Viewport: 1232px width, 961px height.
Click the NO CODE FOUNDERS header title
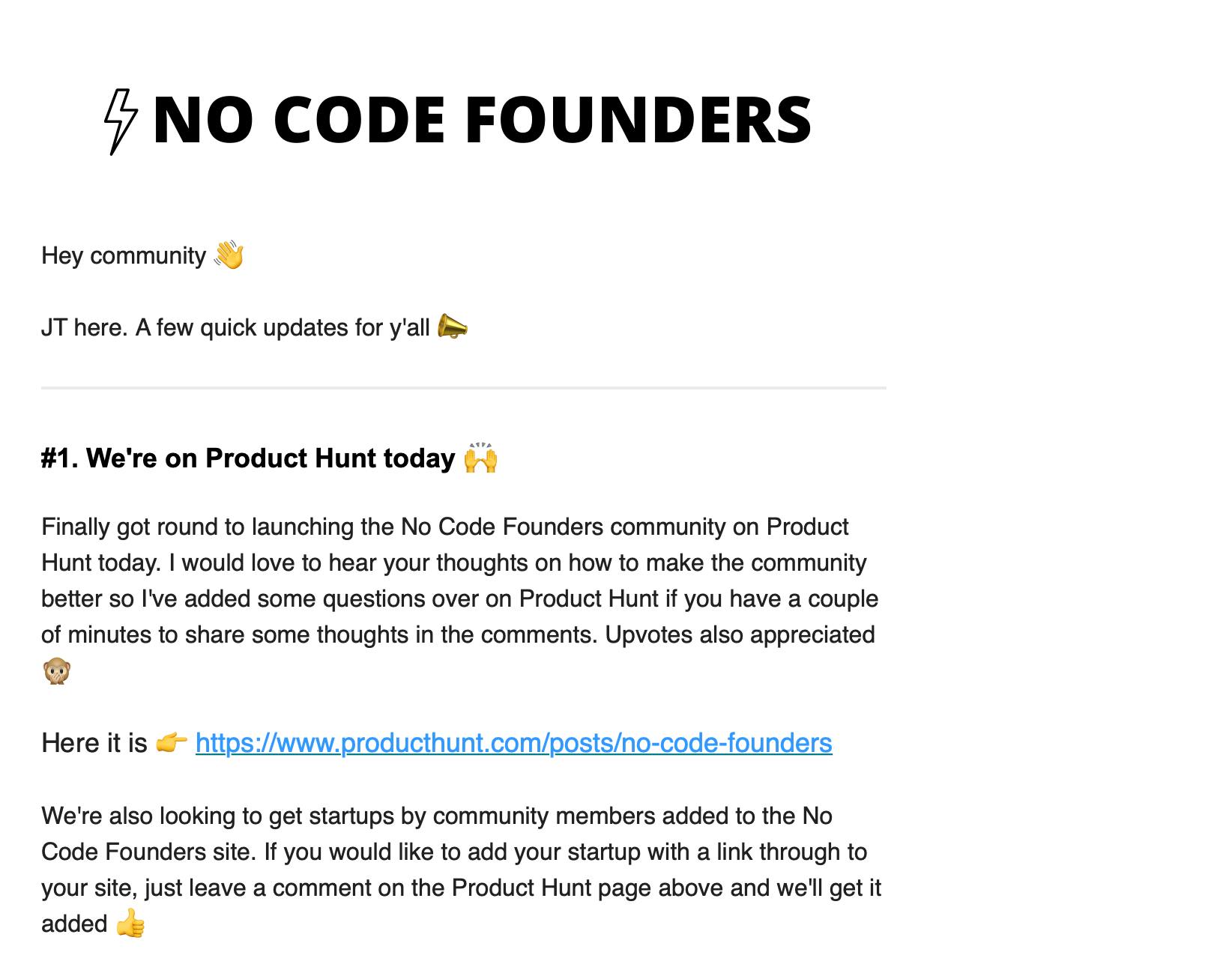[x=482, y=120]
